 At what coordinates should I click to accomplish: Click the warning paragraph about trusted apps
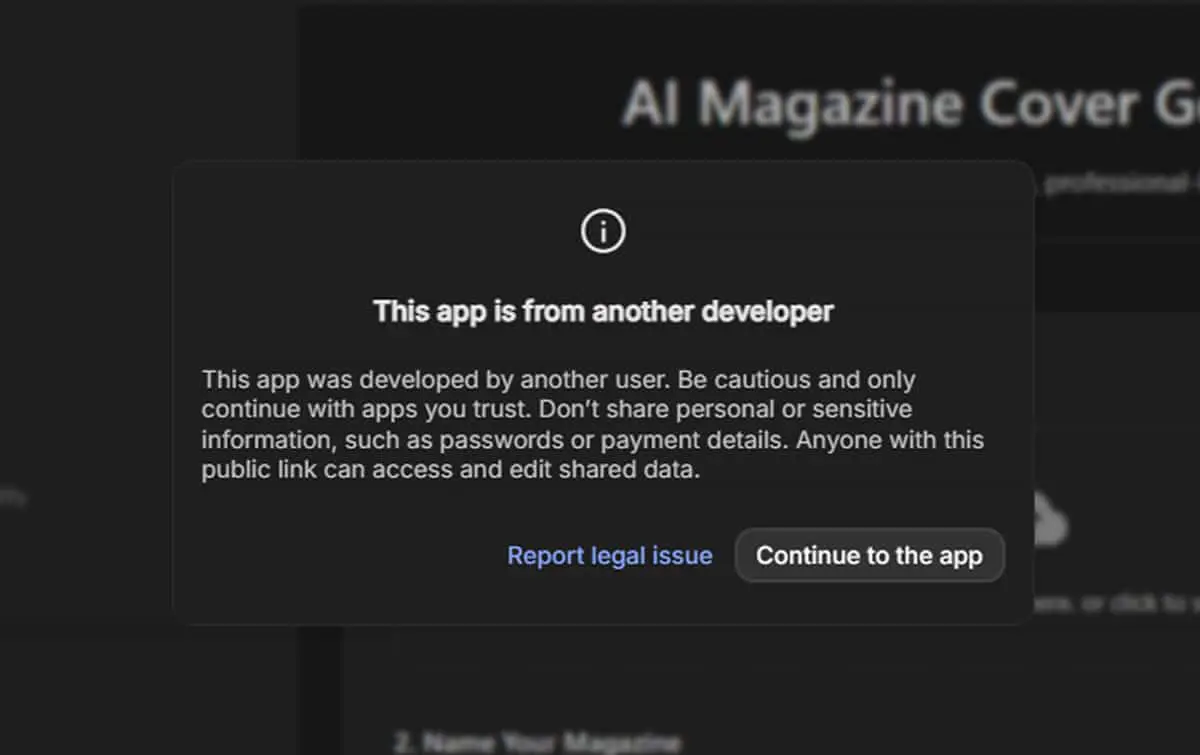pyautogui.click(x=594, y=425)
